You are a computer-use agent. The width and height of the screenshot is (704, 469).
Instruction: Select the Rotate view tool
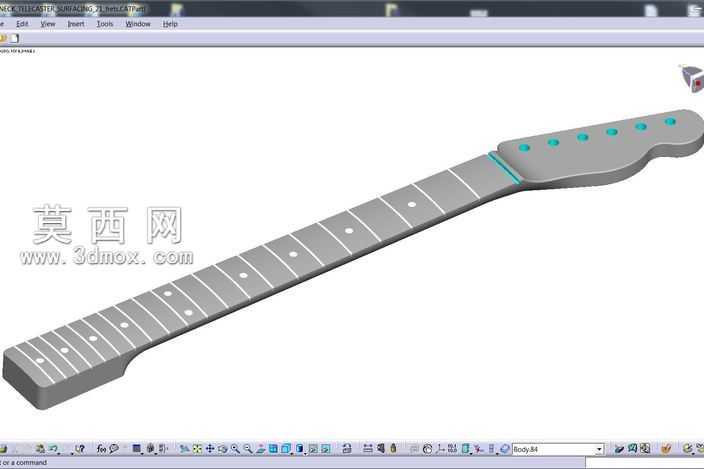222,448
